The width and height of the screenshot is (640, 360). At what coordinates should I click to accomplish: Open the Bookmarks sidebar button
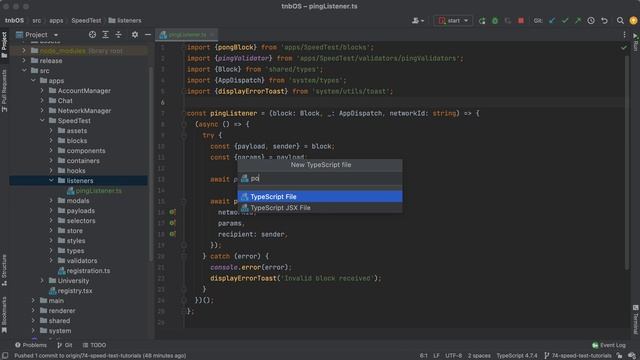click(4, 315)
